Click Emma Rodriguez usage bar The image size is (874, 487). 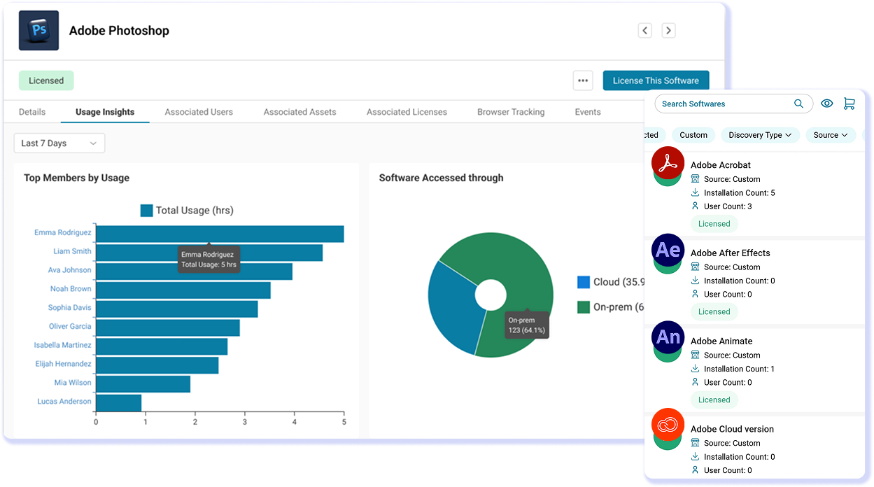pos(220,234)
